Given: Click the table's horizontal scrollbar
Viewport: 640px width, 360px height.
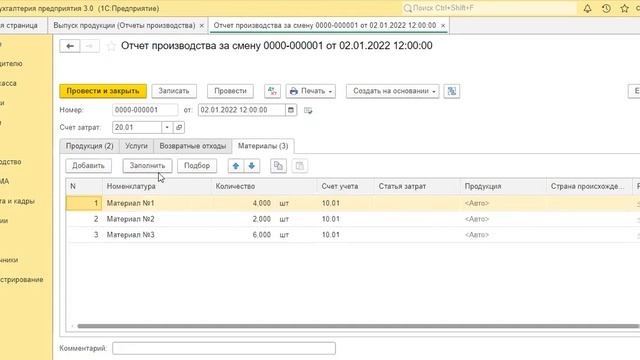Looking at the screenshot, I should [x=358, y=326].
